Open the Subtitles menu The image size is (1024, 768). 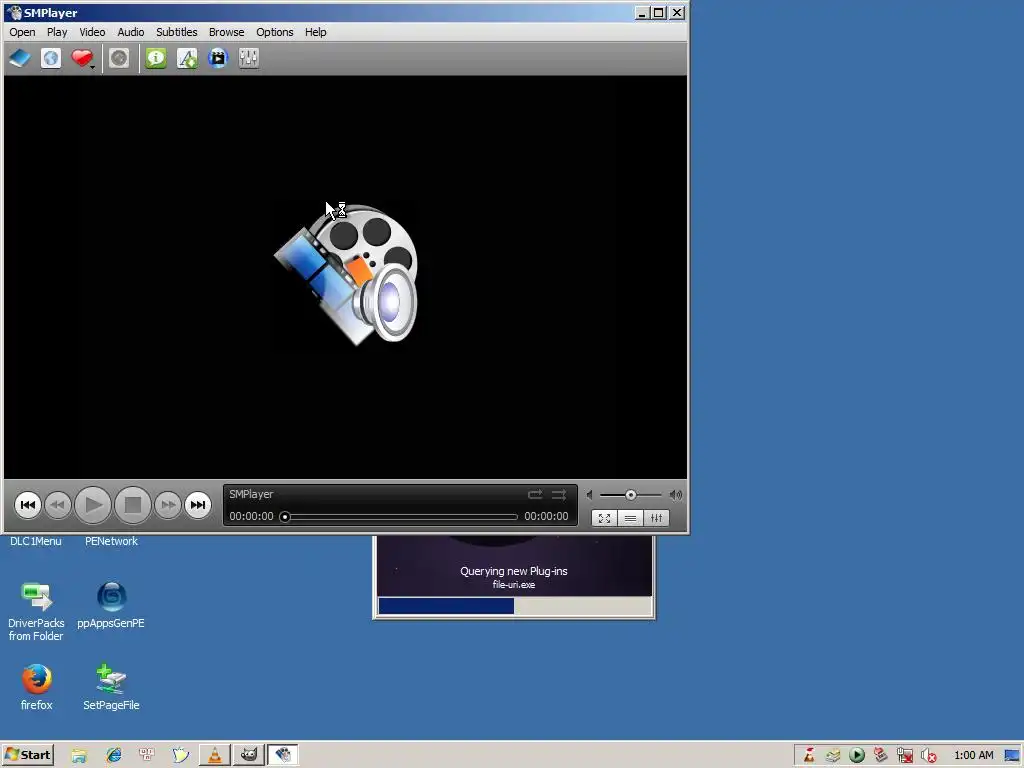pos(176,32)
